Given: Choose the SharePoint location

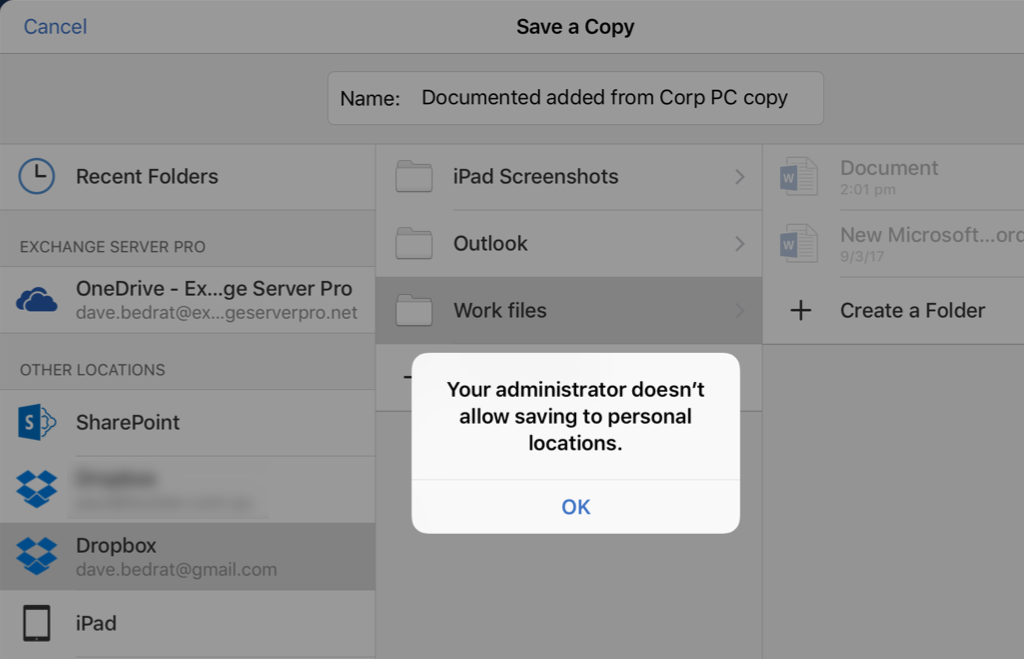Looking at the screenshot, I should pyautogui.click(x=128, y=423).
